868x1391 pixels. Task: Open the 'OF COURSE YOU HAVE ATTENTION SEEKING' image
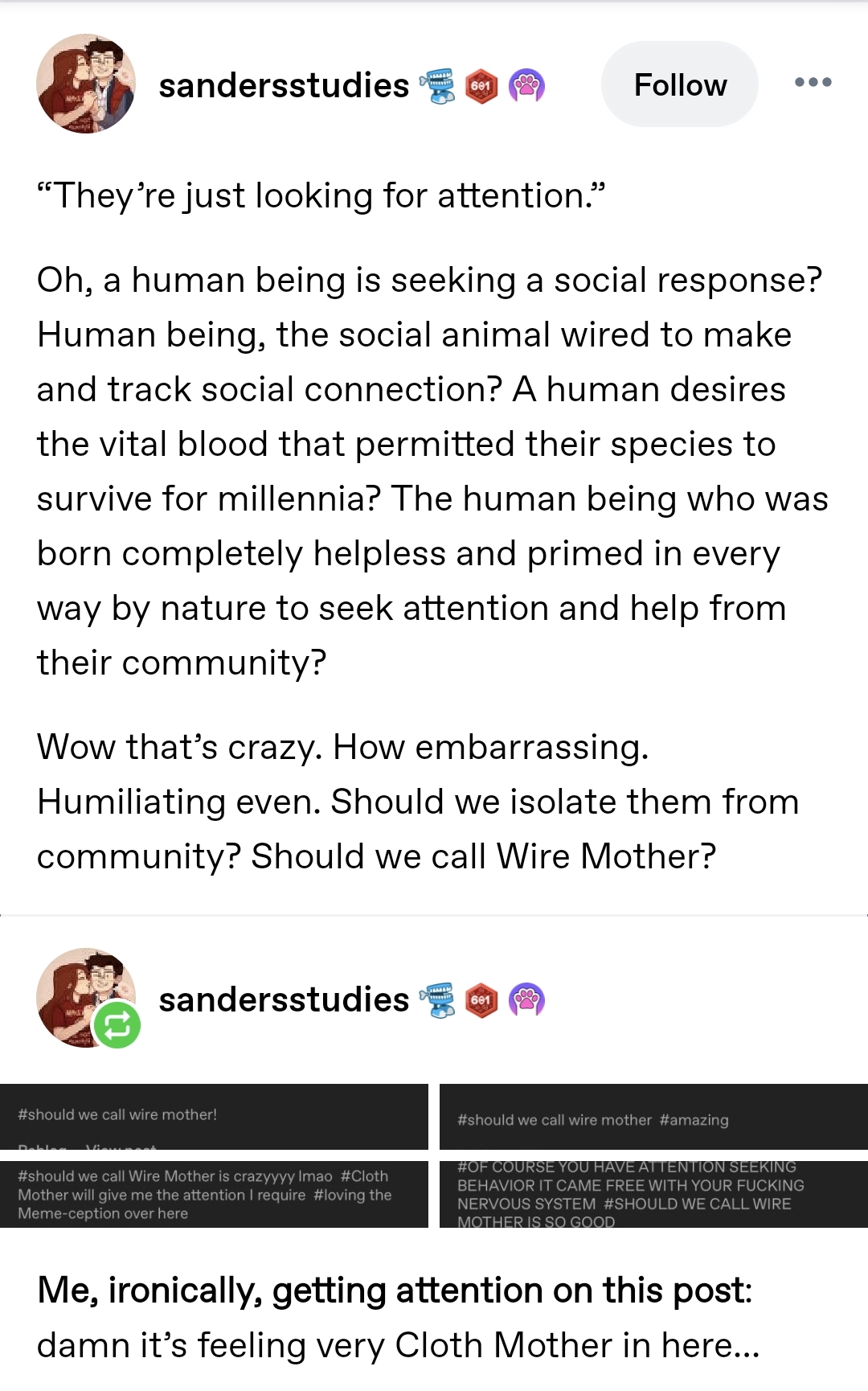(x=653, y=1194)
